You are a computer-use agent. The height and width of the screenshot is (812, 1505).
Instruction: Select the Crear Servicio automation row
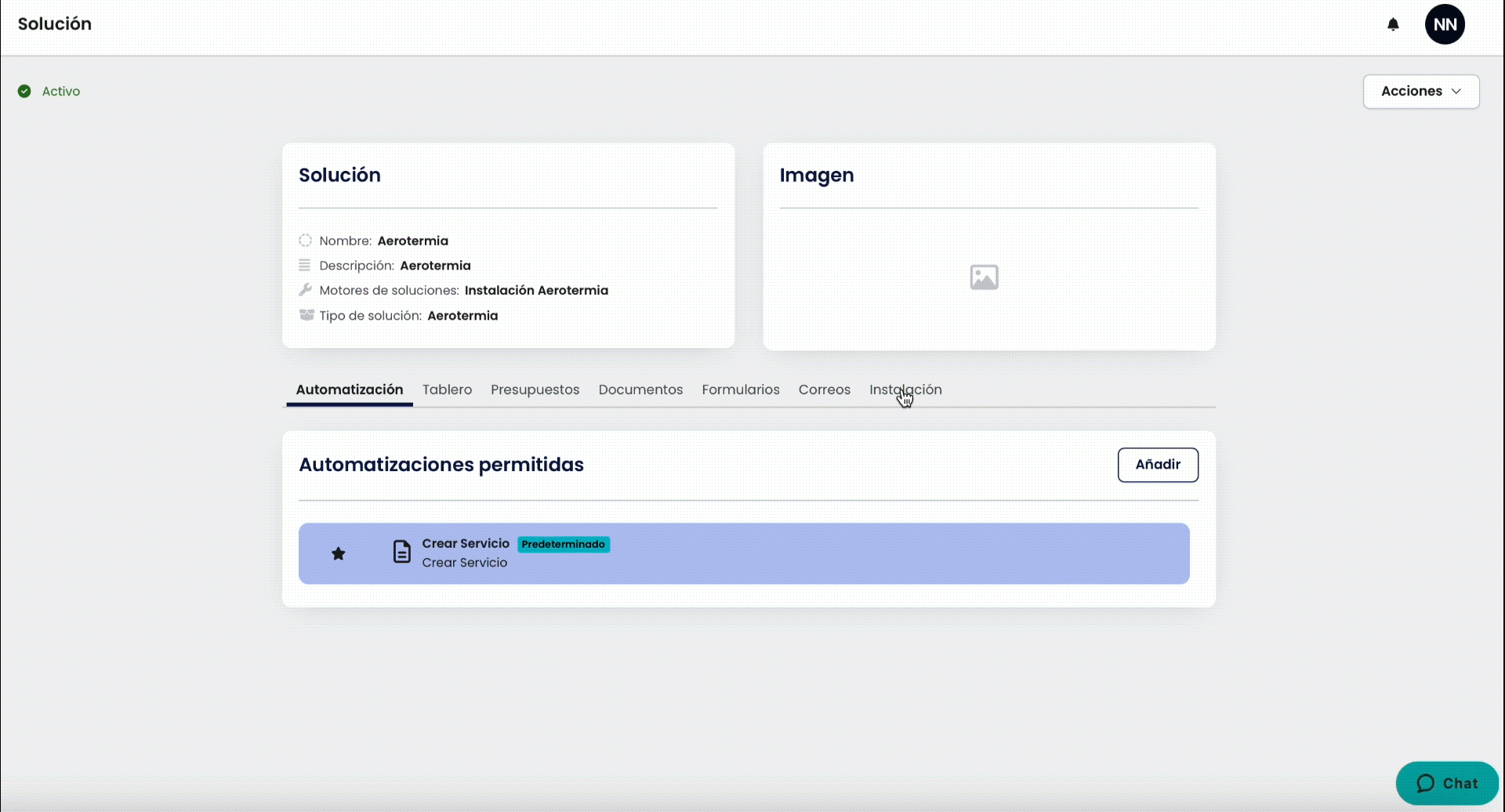[x=744, y=553]
